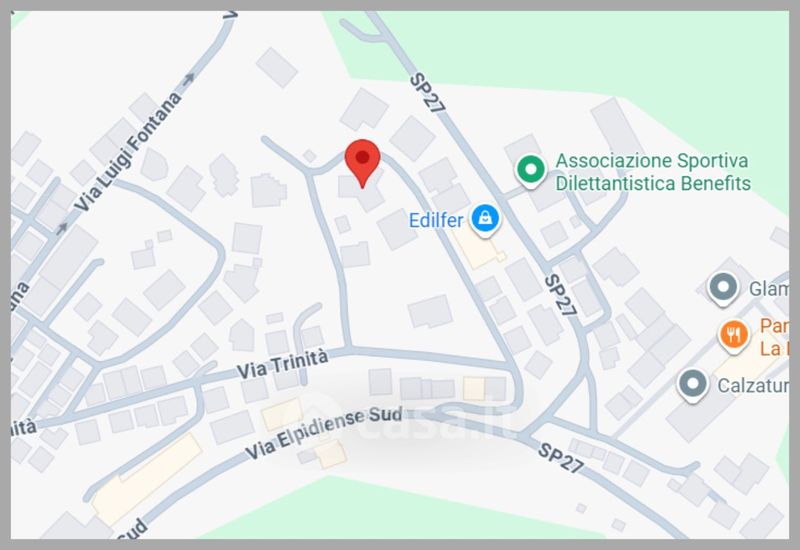Image resolution: width=800 pixels, height=550 pixels.
Task: Select the orange restaurant fork-knife icon
Action: (734, 336)
